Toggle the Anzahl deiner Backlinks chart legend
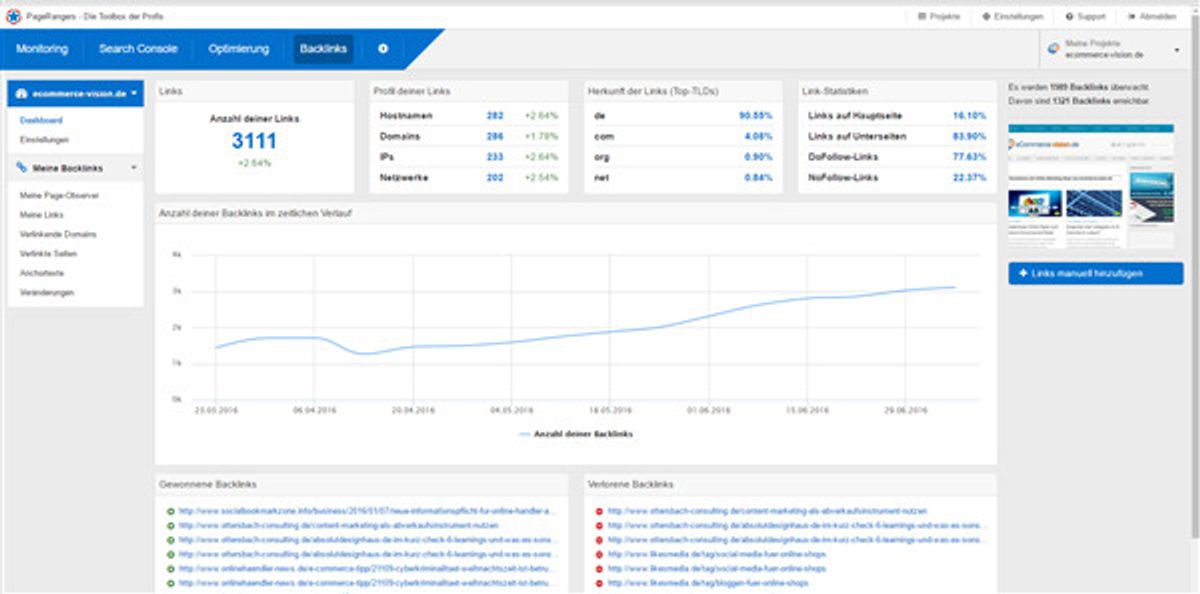The image size is (1200, 594). (576, 434)
